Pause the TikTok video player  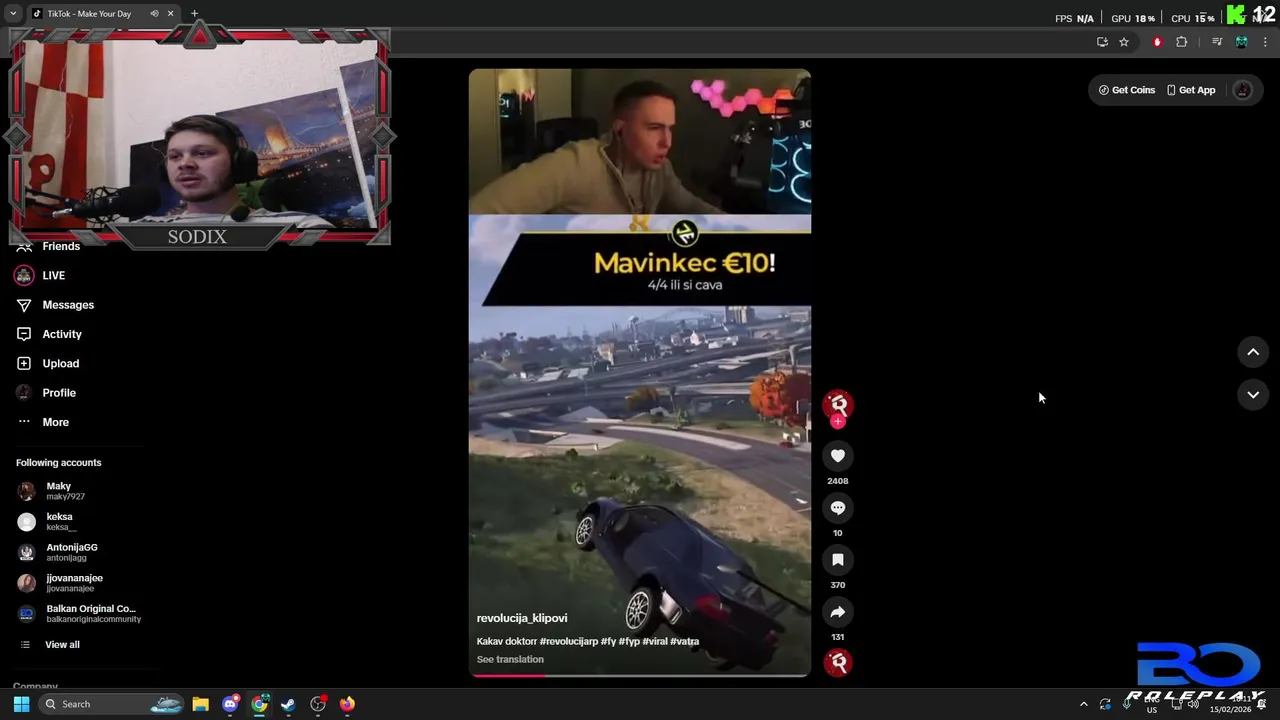[x=640, y=372]
